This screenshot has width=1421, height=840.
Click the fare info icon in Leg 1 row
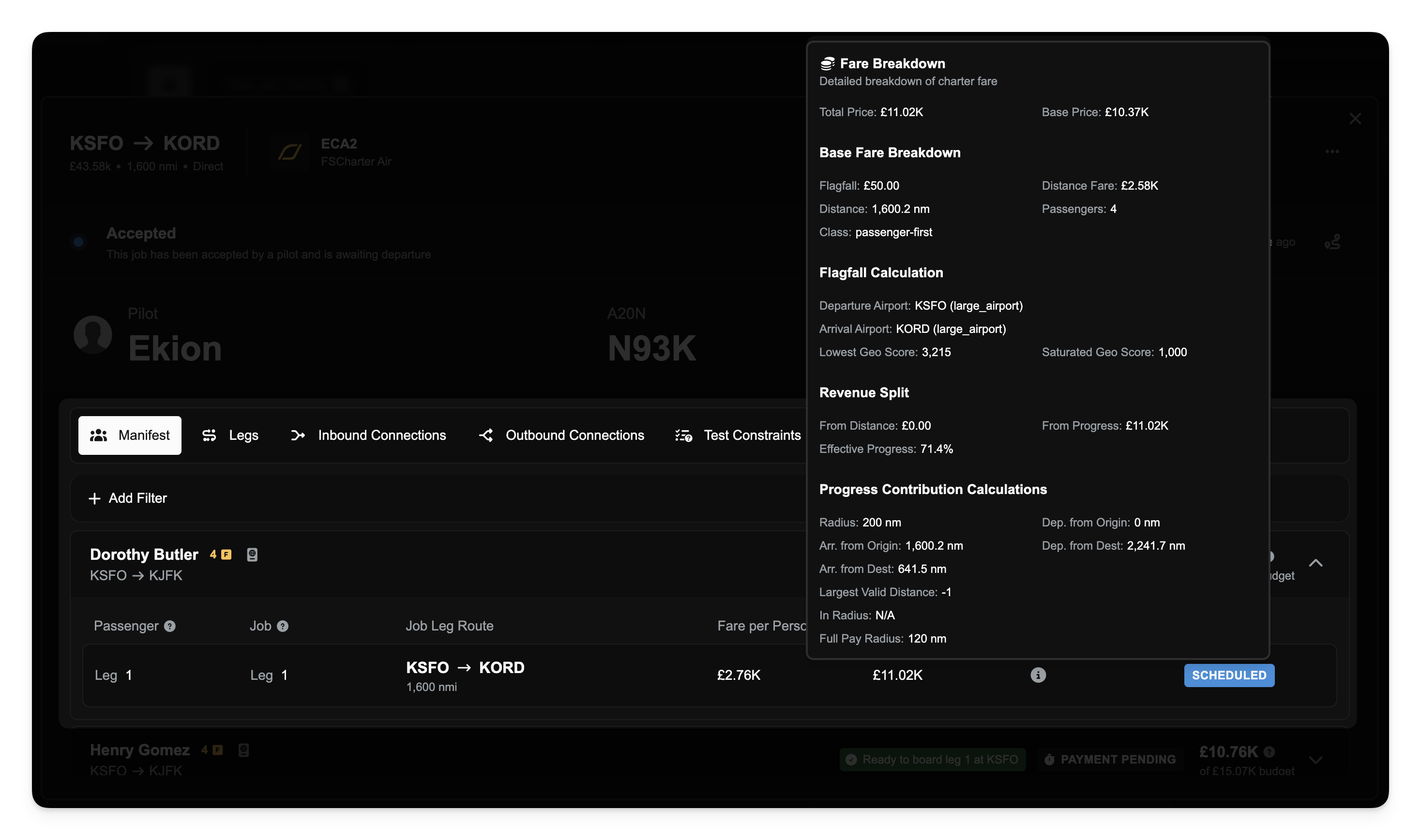(1038, 675)
